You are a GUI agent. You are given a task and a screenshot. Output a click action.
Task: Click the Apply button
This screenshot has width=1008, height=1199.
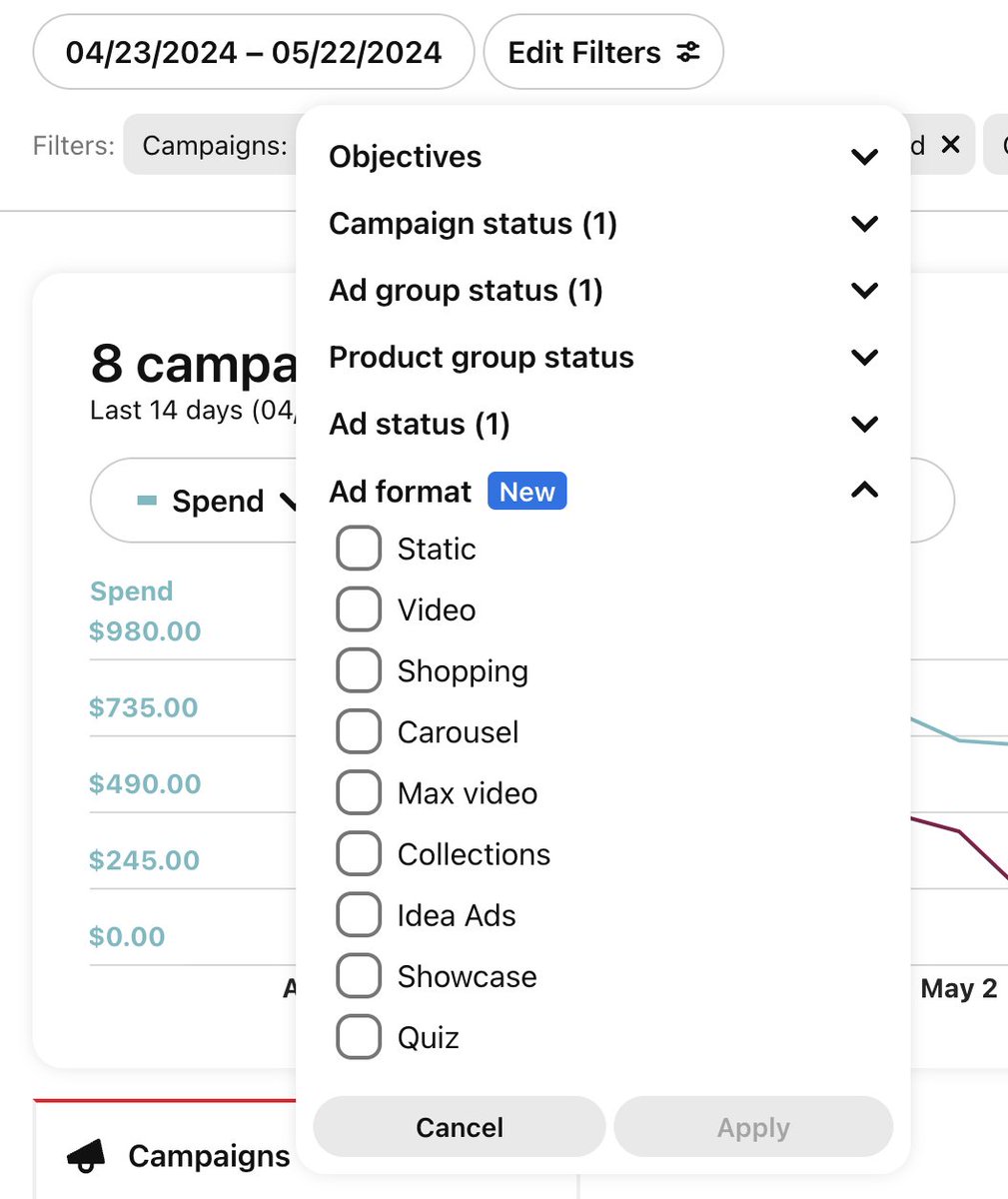753,1127
